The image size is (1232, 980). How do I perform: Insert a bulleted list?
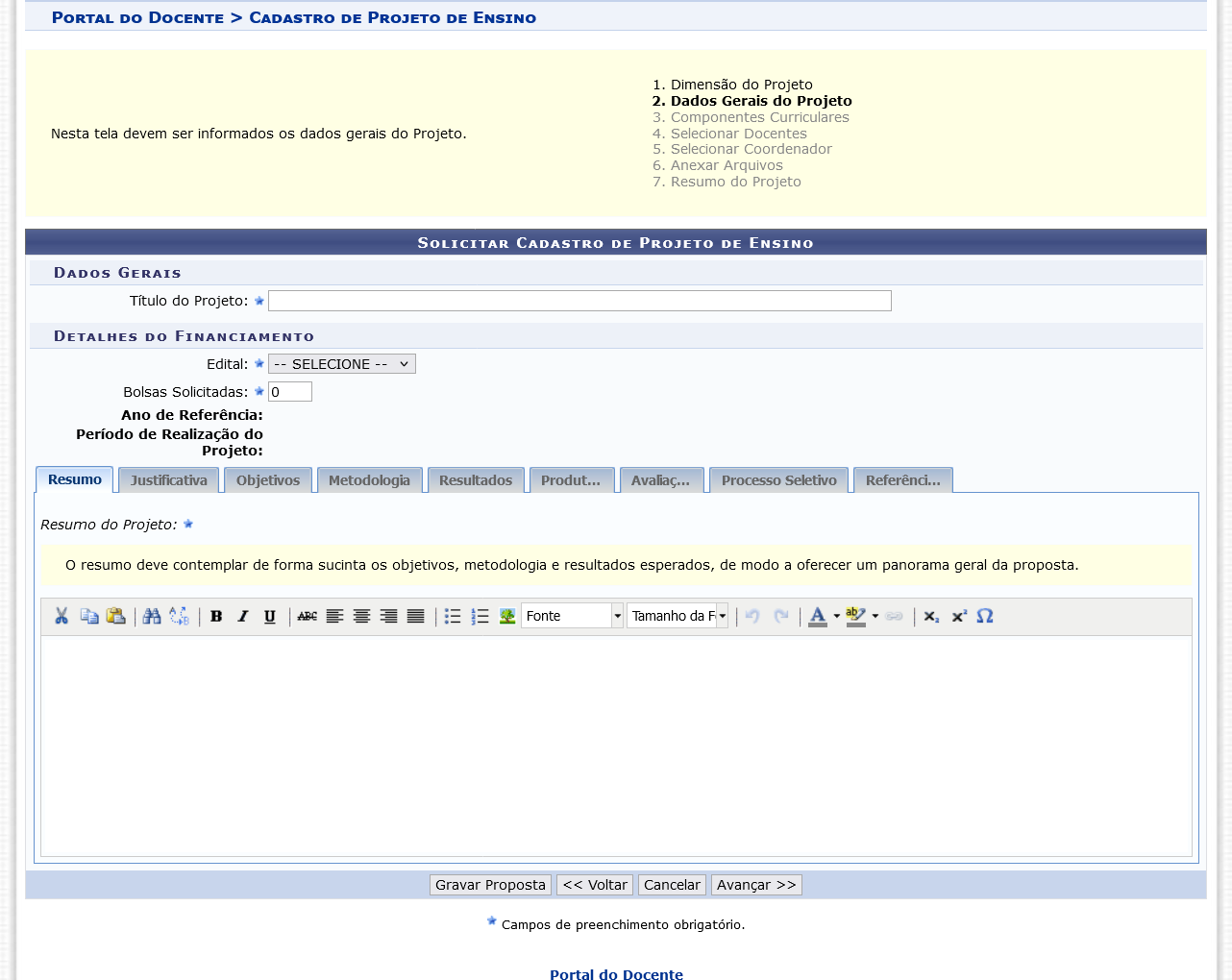pos(453,616)
